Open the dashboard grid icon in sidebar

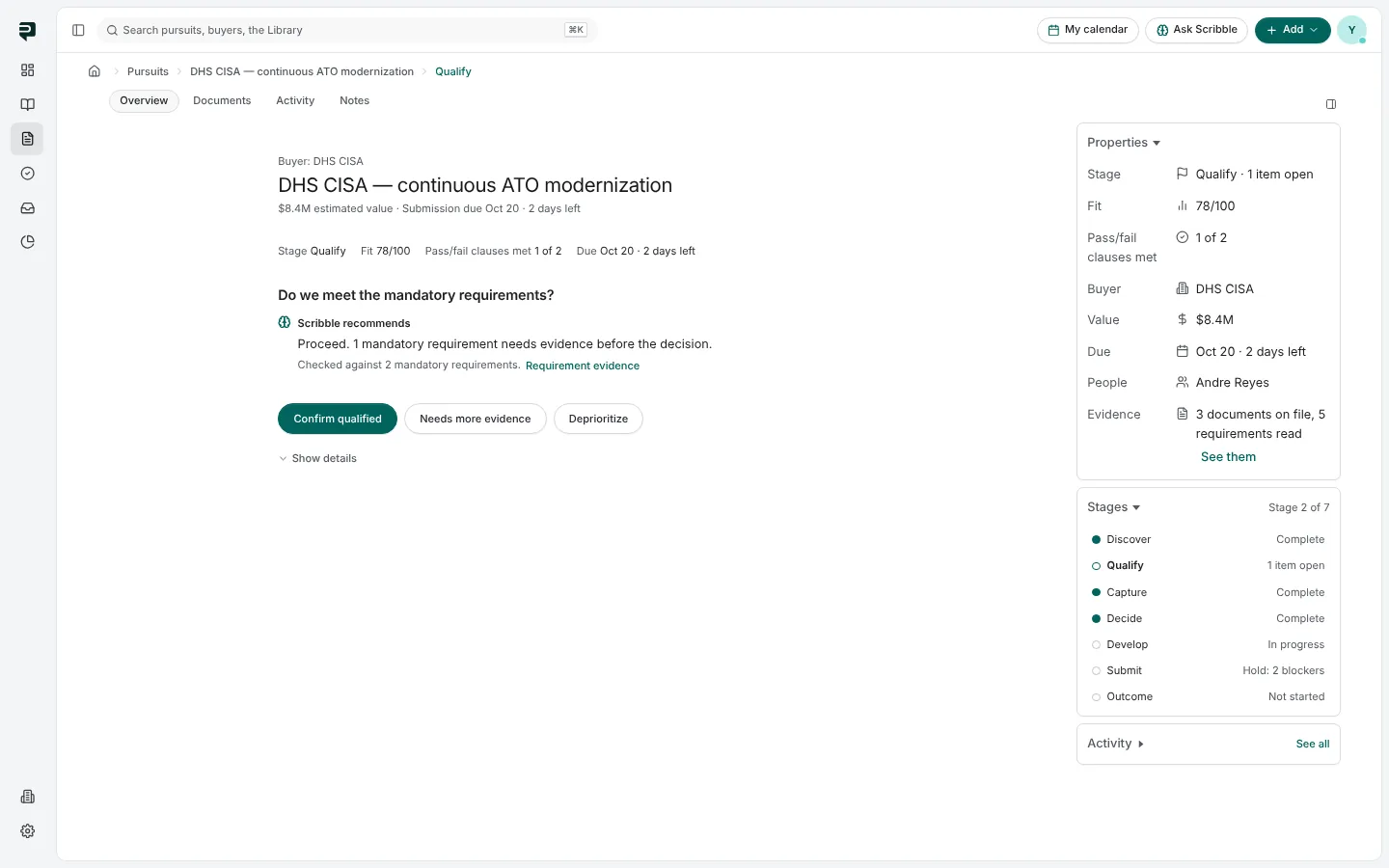pyautogui.click(x=27, y=70)
